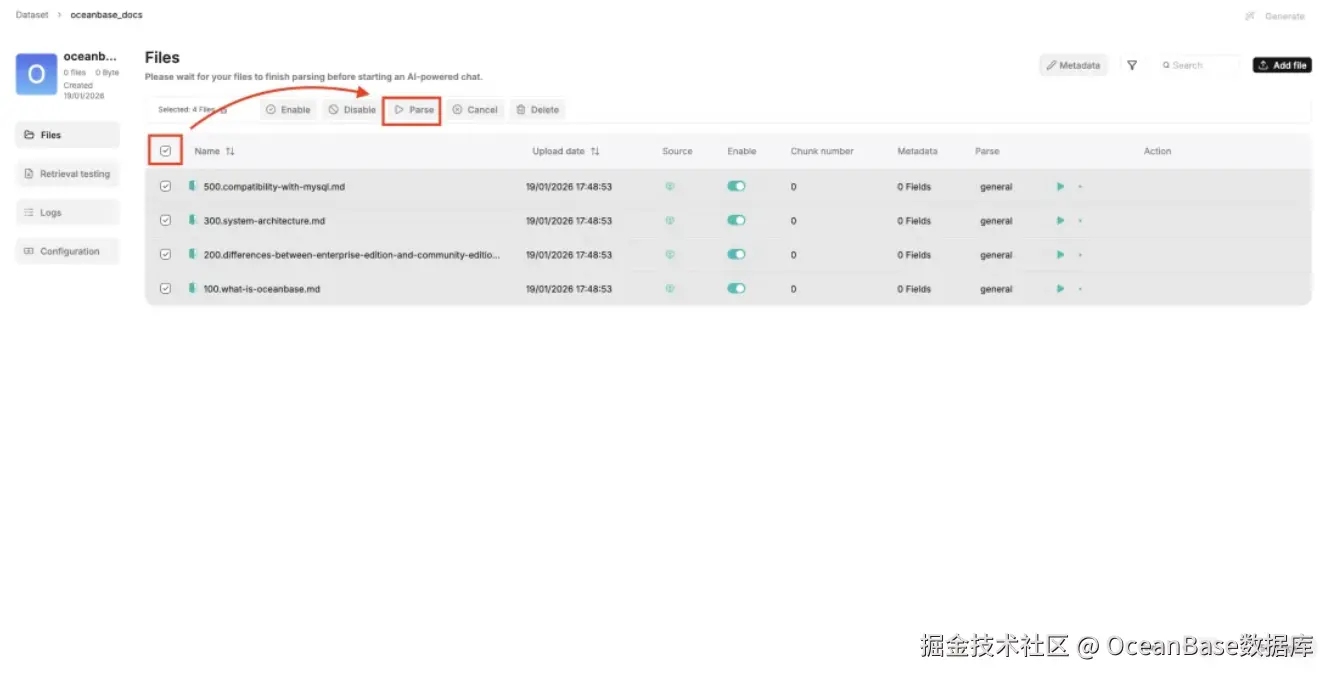Image resolution: width=1334 pixels, height=680 pixels.
Task: Click the filter funnel icon
Action: tap(1132, 65)
